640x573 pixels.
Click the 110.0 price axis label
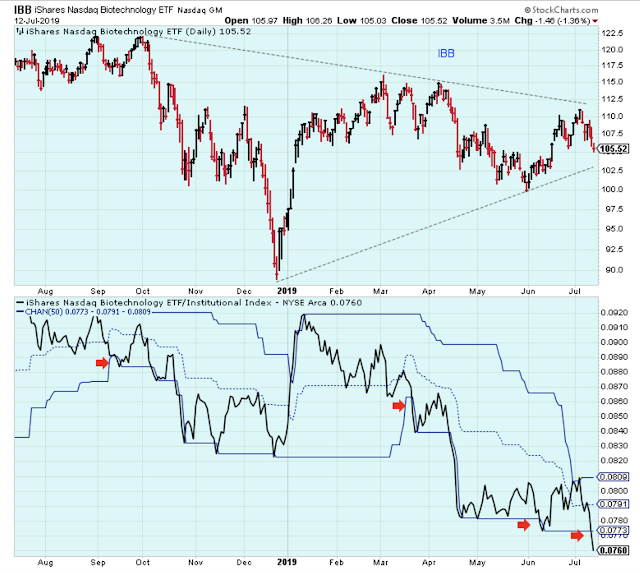click(x=612, y=116)
